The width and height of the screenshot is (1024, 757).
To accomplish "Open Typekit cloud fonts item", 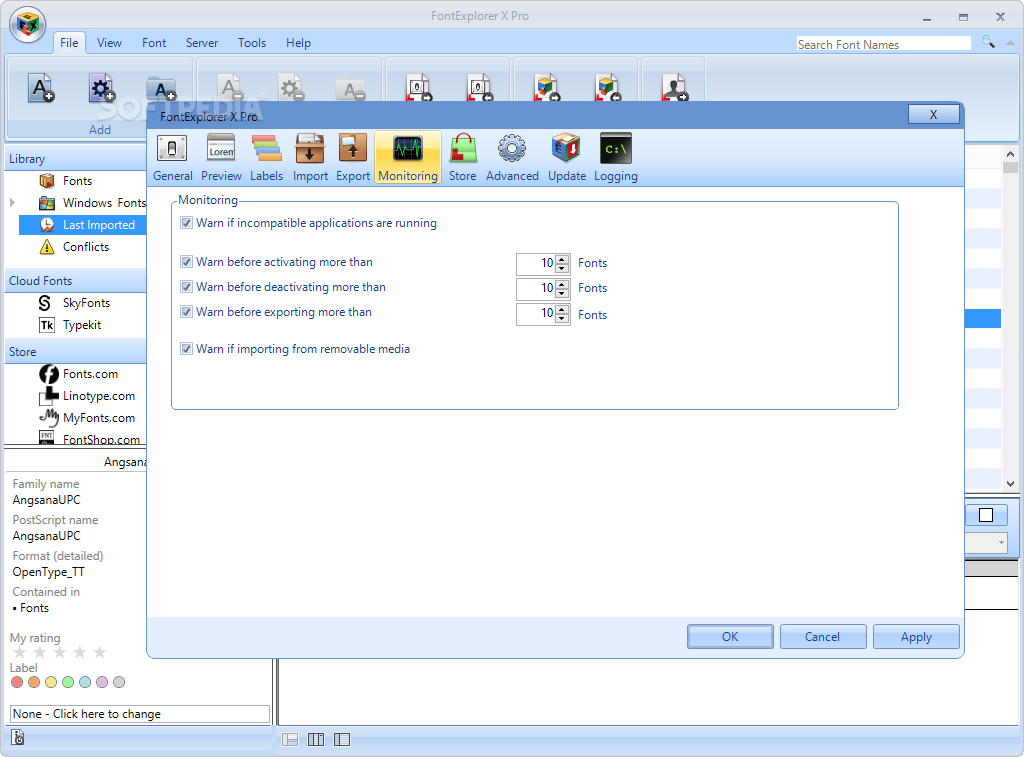I will point(82,325).
